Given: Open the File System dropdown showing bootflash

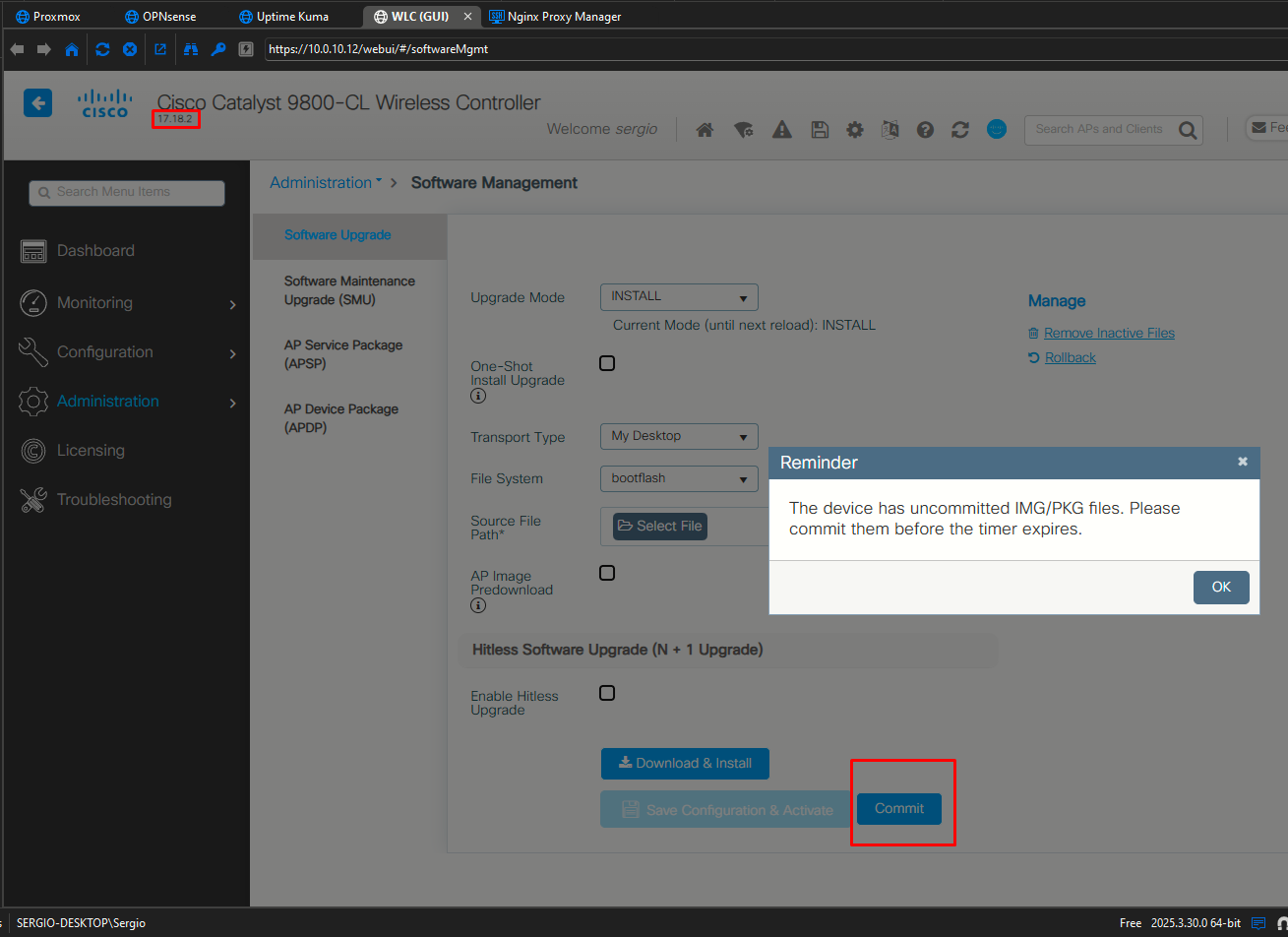Looking at the screenshot, I should tap(679, 478).
